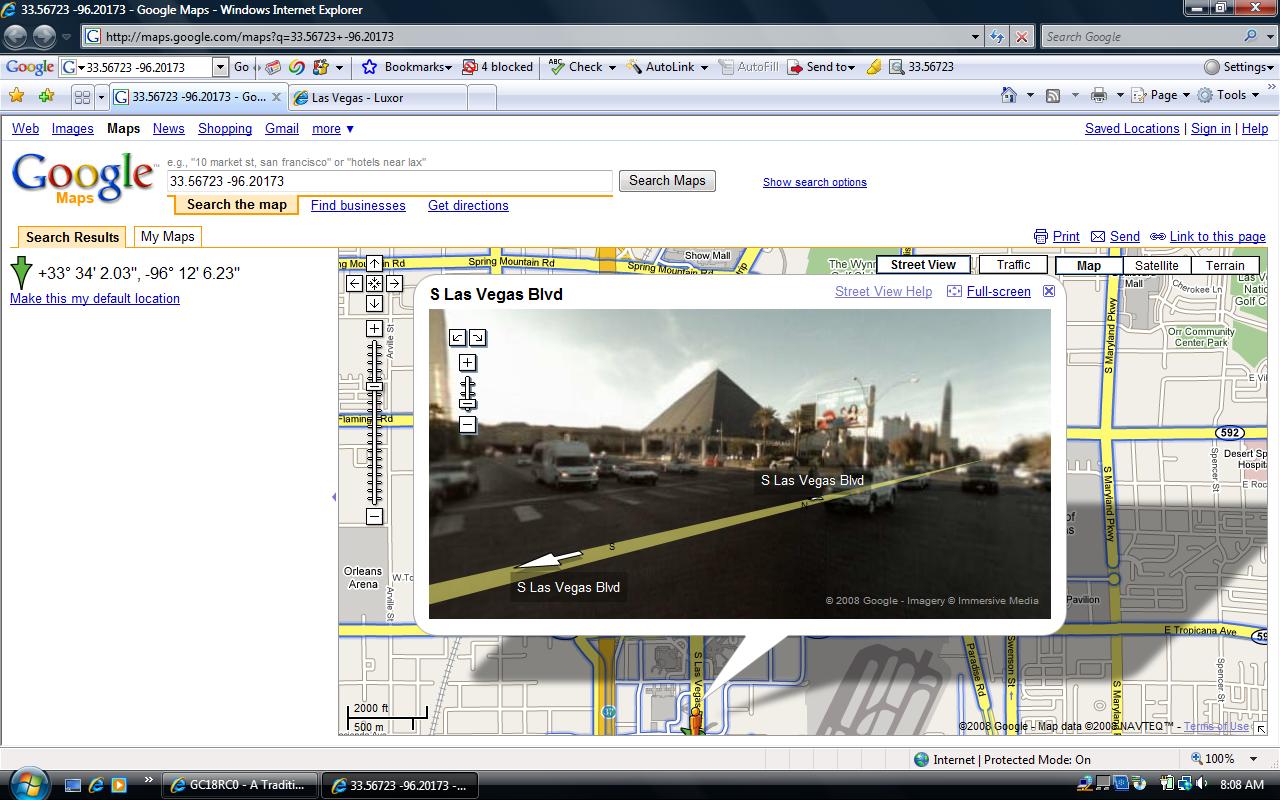
Task: Click the Google Maps search input field
Action: pyautogui.click(x=390, y=181)
